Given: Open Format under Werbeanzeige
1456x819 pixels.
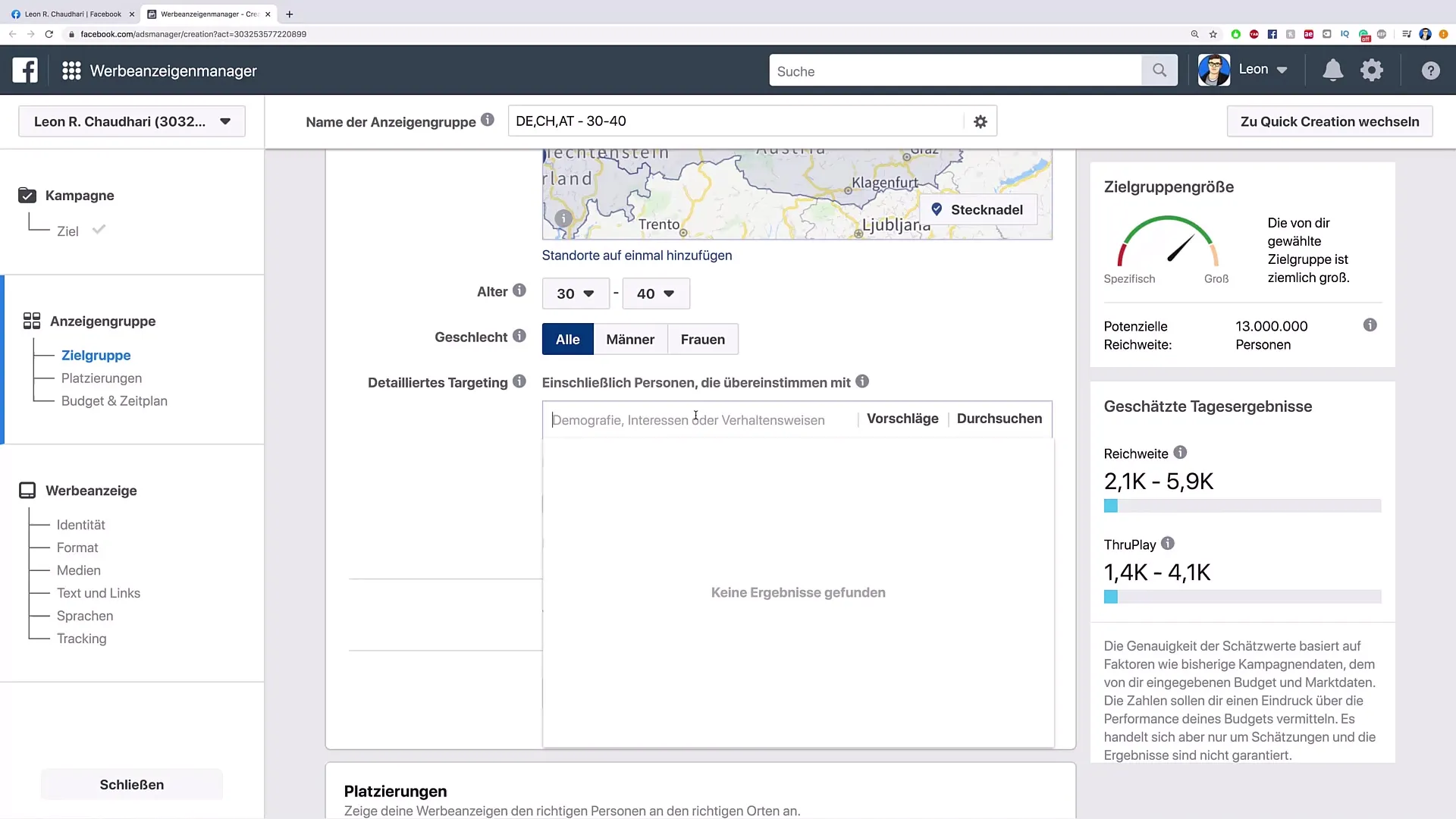Looking at the screenshot, I should click(77, 548).
